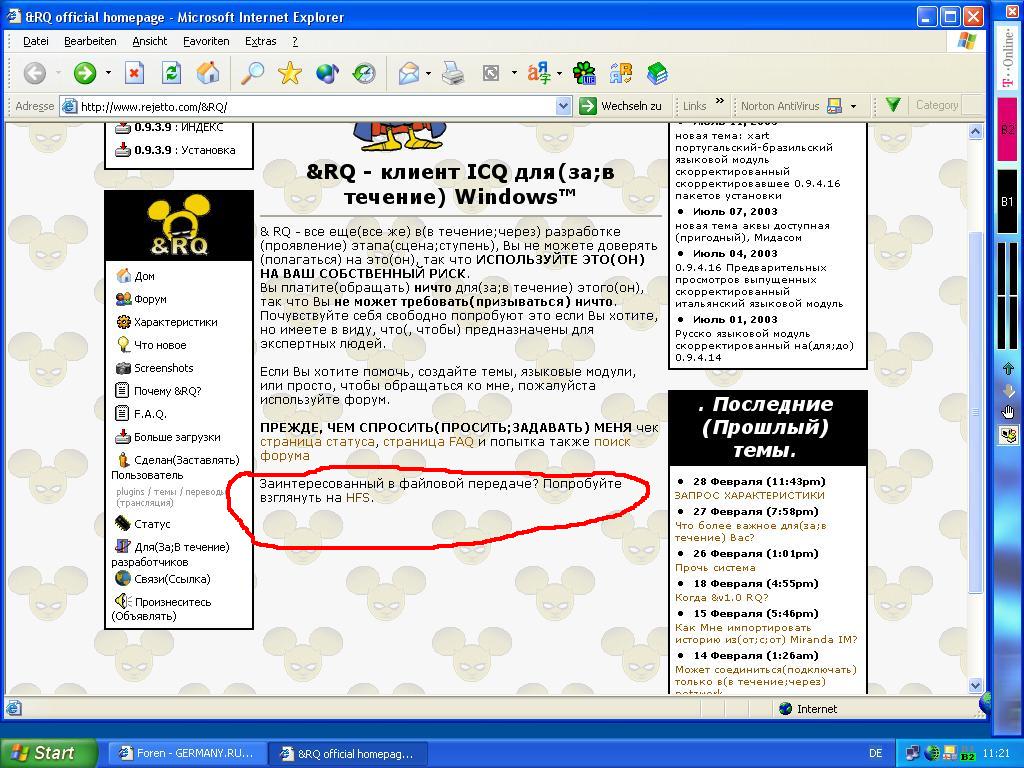Open the Favoriten menu

[206, 41]
